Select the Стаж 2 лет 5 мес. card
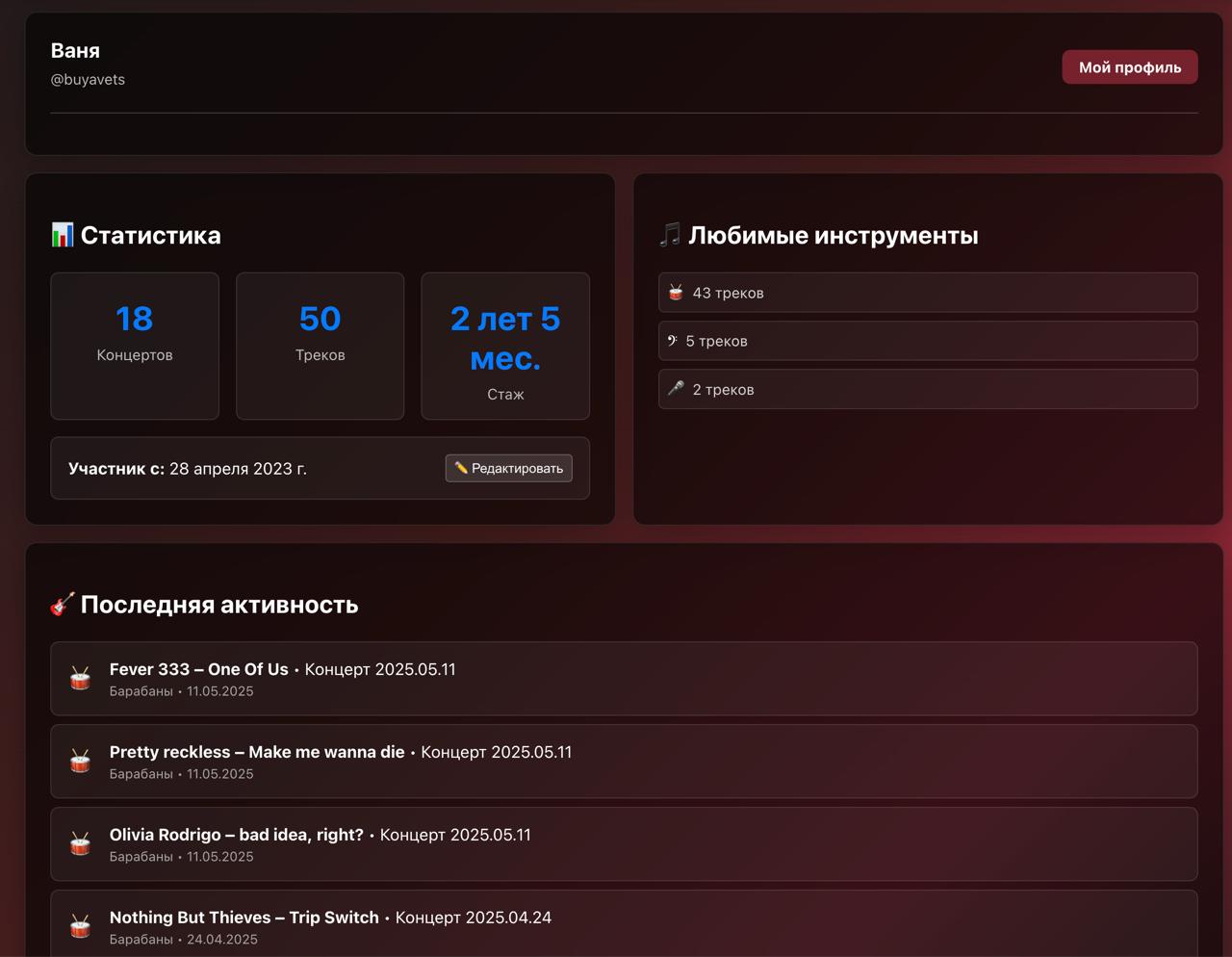 coord(505,346)
